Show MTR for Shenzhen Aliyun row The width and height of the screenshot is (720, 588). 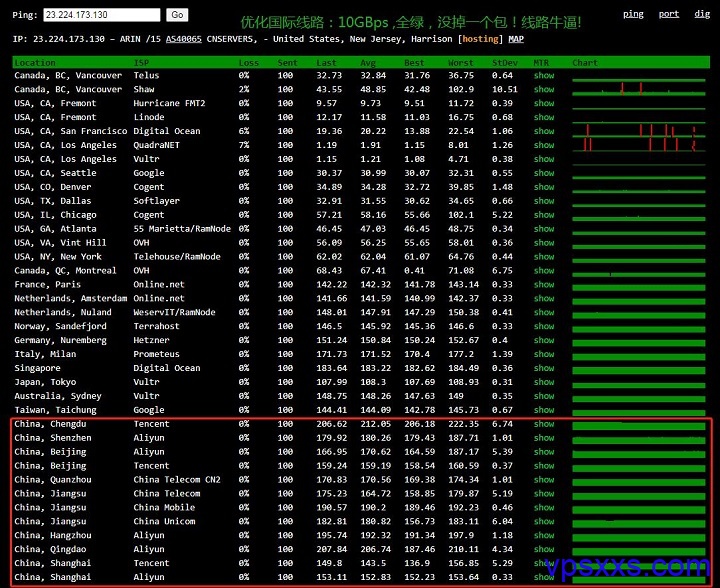[x=544, y=438]
